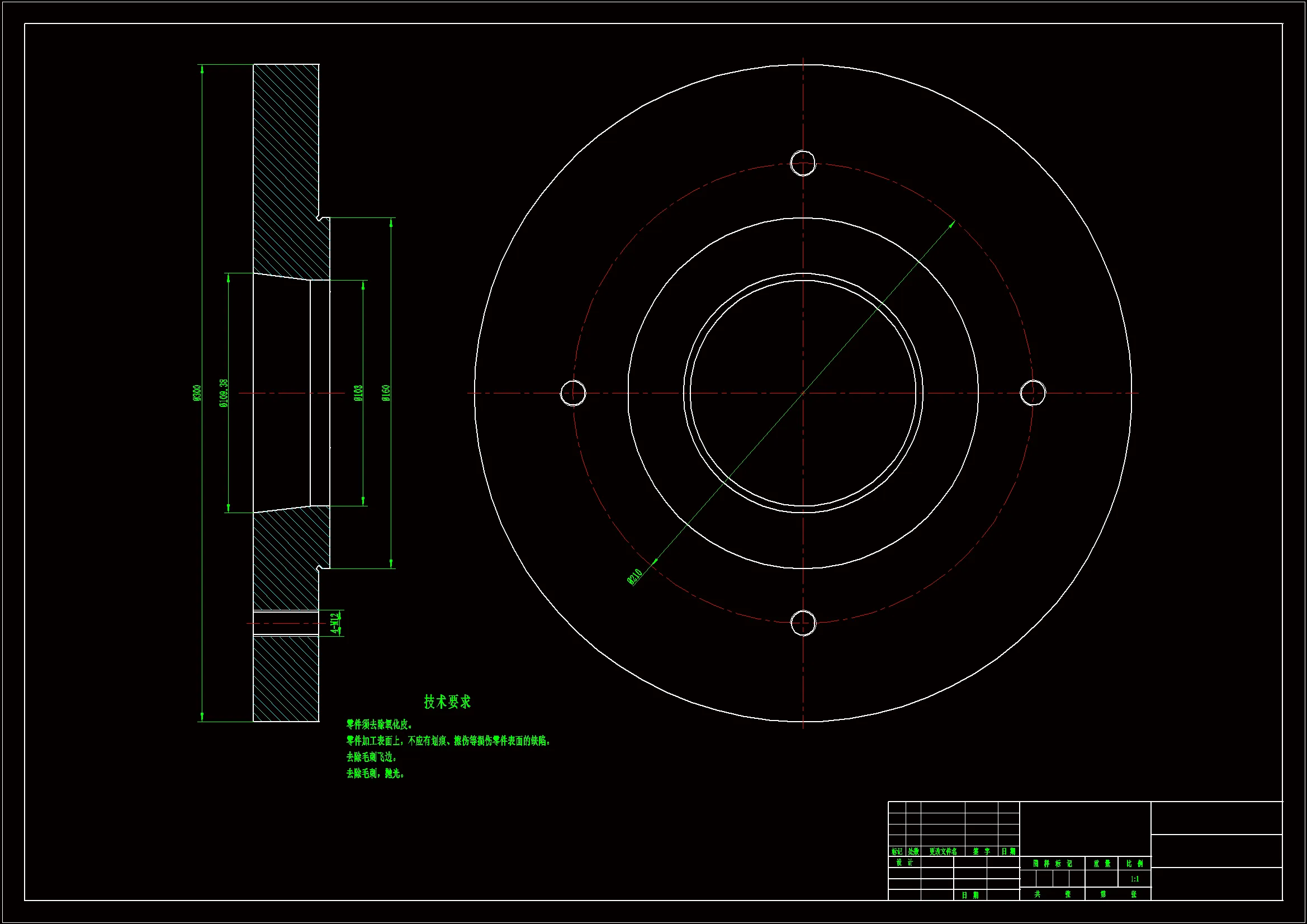Click the 更改文件名 title block header
1307x924 pixels.
point(943,852)
